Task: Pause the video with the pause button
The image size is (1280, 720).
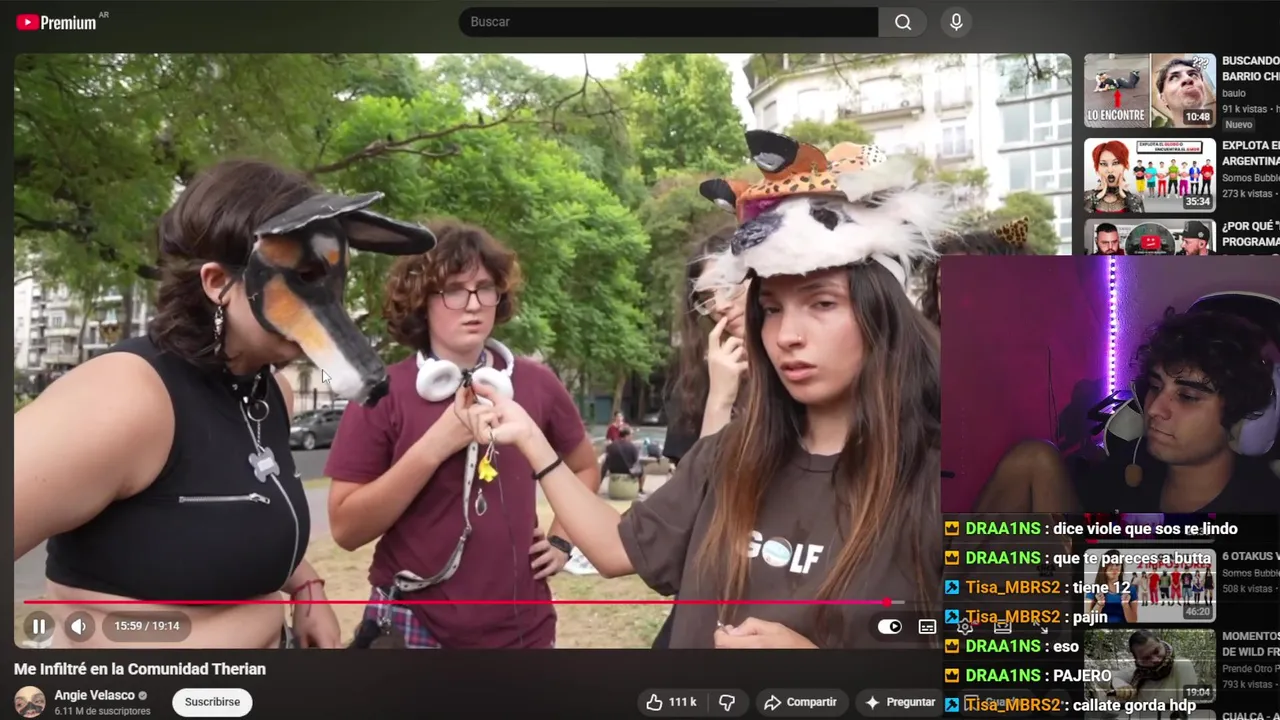Action: coord(39,626)
